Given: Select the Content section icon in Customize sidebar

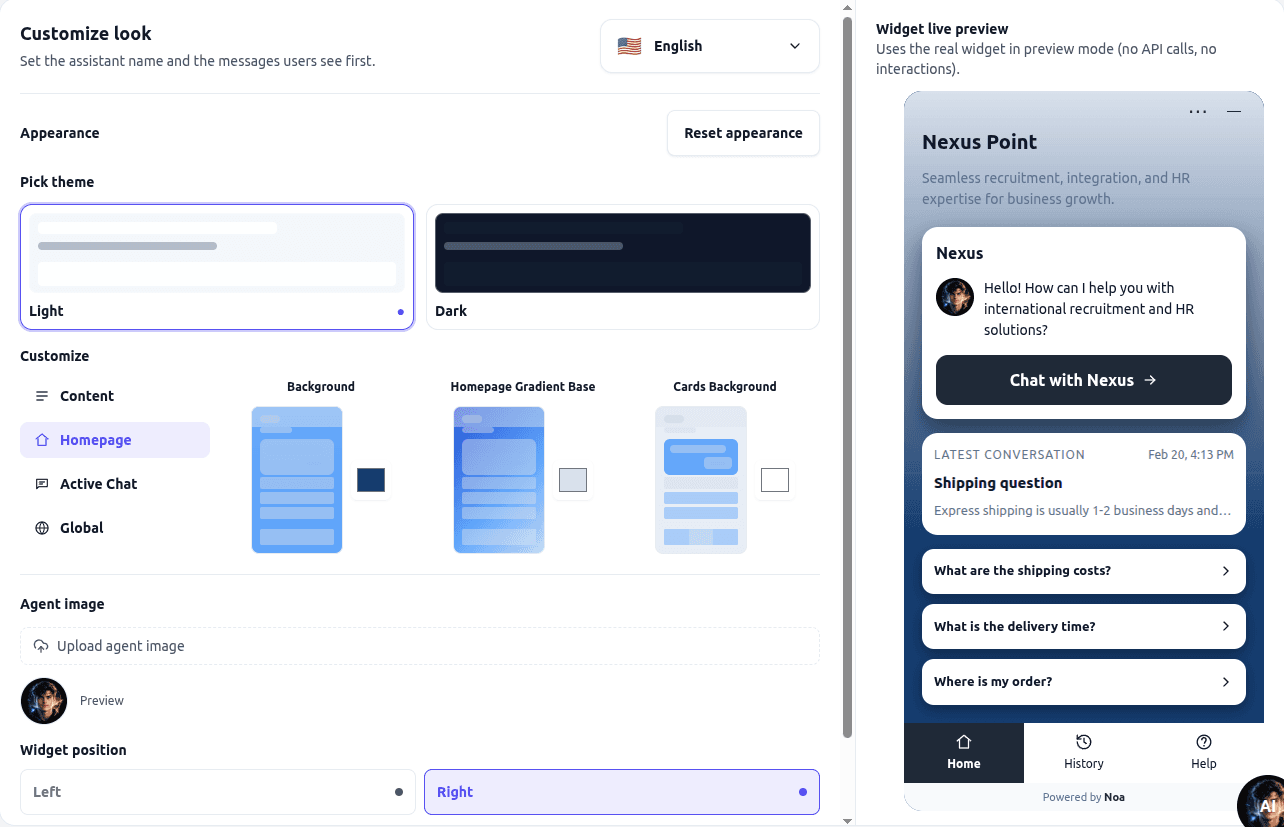Looking at the screenshot, I should tap(41, 395).
